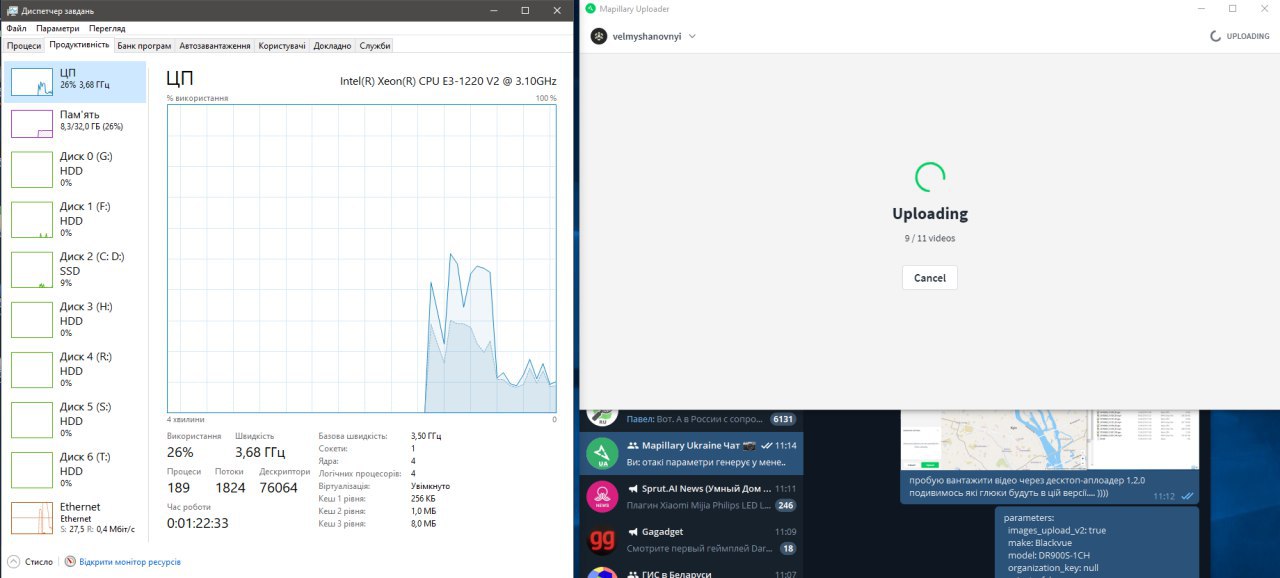Click the 246 unread counter badge
This screenshot has width=1280, height=578.
pyautogui.click(x=785, y=506)
